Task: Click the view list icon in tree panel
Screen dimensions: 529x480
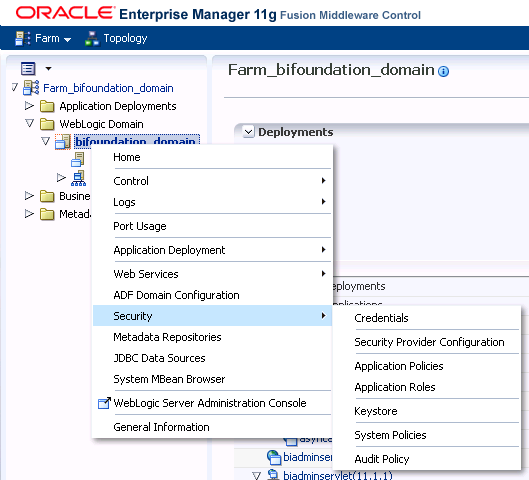Action: click(x=28, y=68)
